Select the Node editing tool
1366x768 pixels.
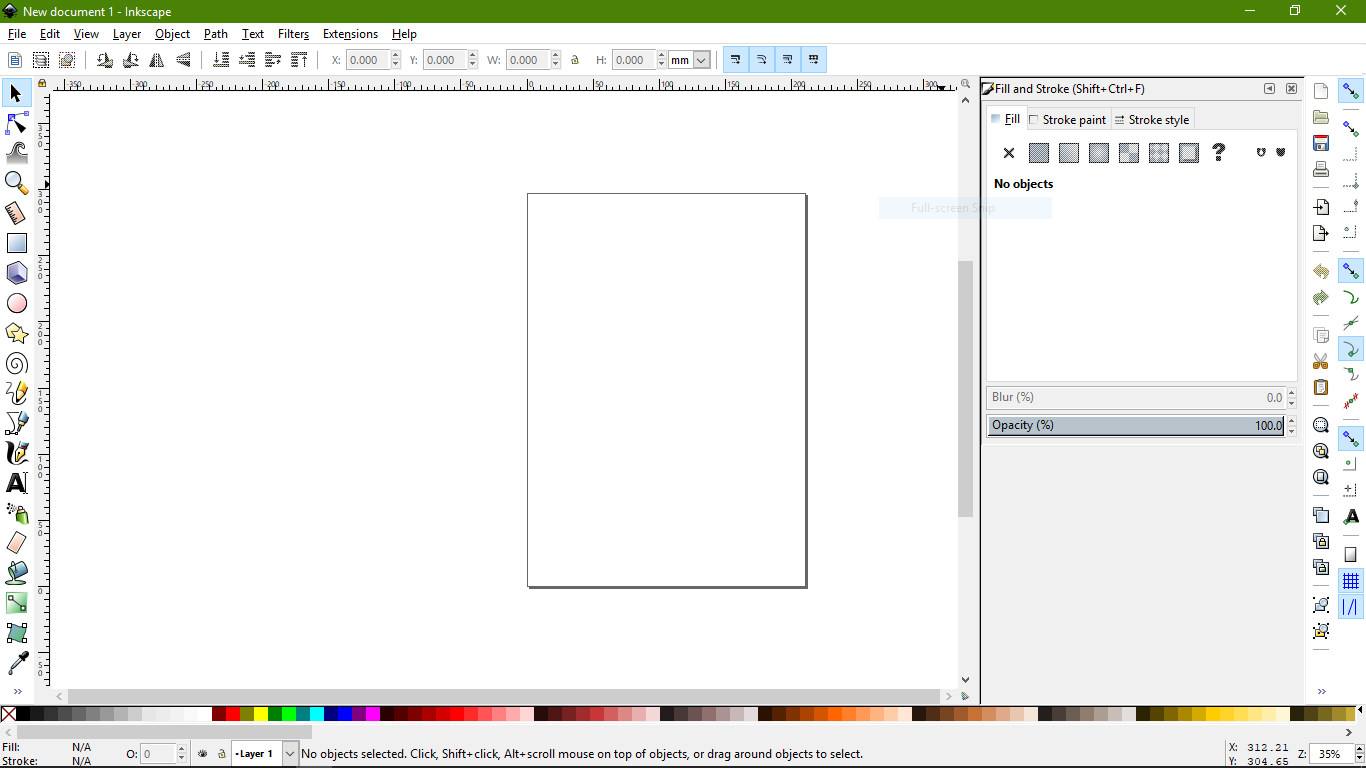pos(17,124)
